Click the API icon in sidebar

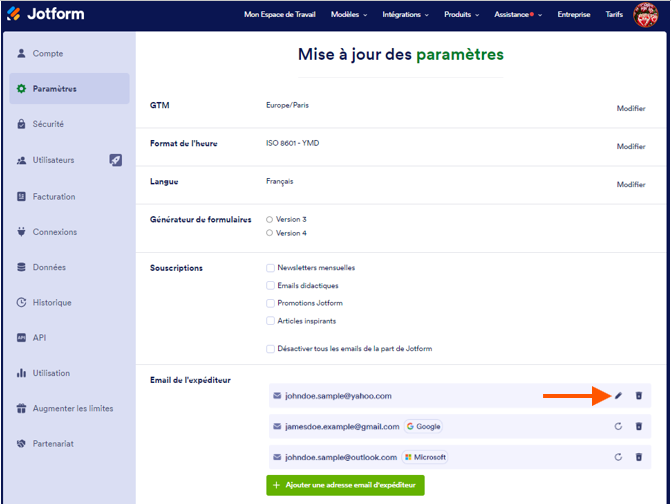click(x=21, y=338)
